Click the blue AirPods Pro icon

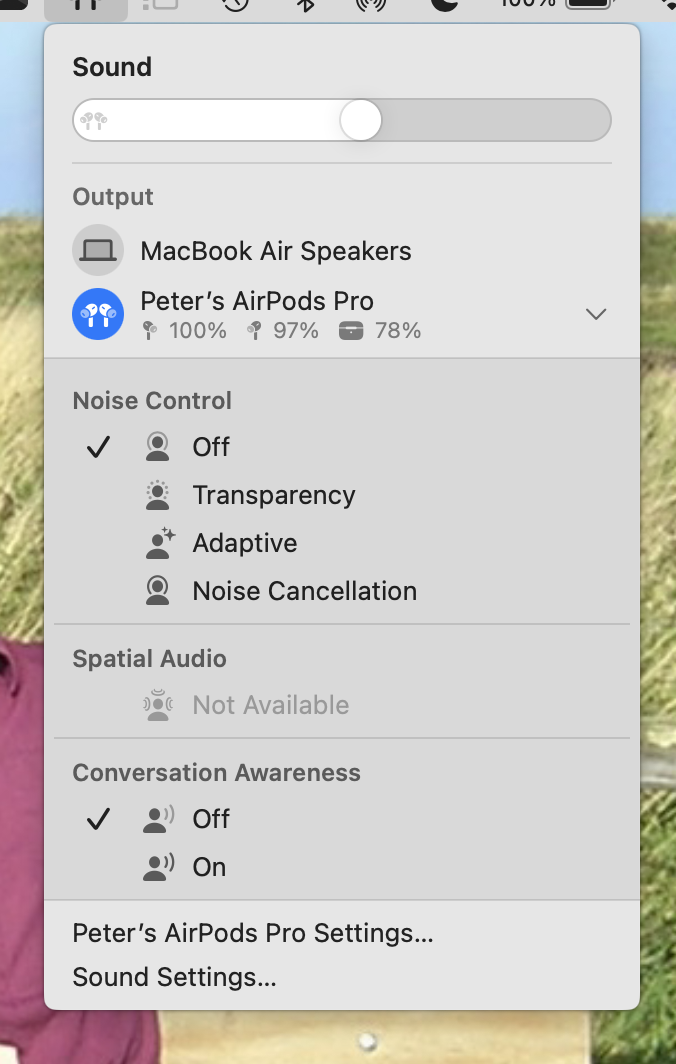tap(98, 314)
